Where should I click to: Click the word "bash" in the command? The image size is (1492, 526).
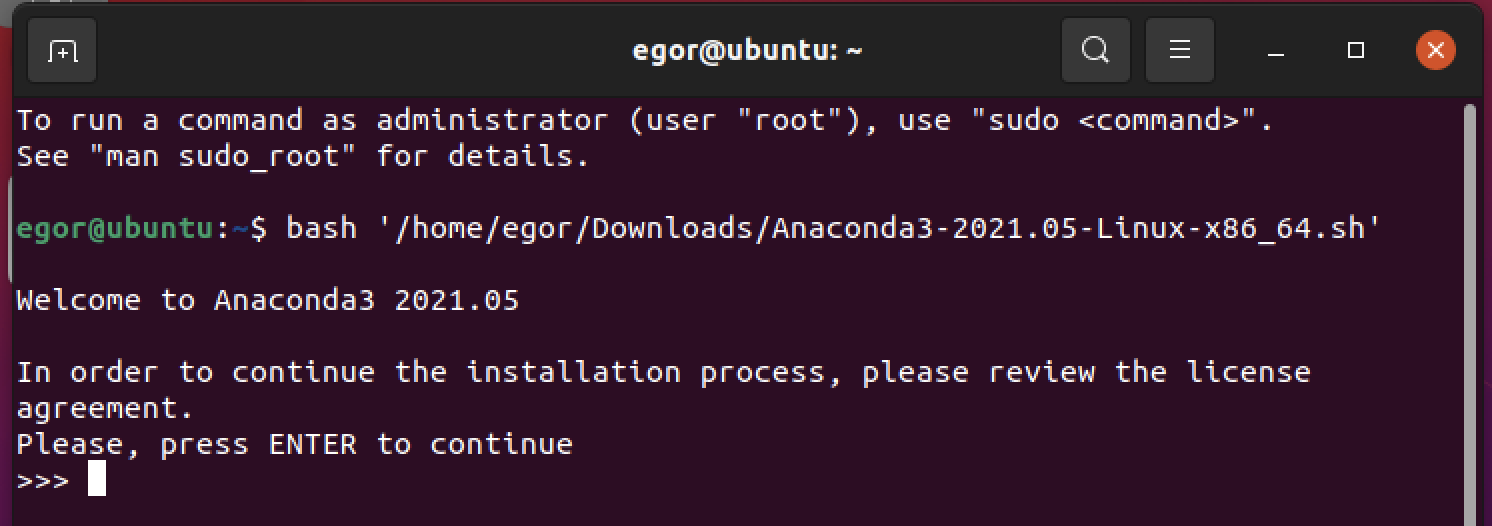[x=322, y=228]
